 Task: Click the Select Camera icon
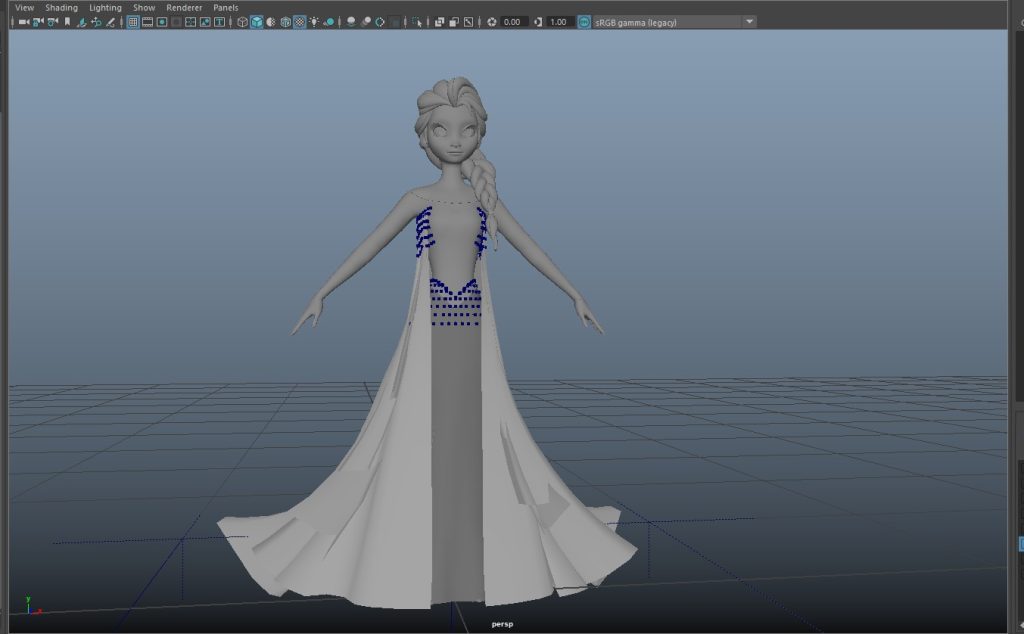24,22
